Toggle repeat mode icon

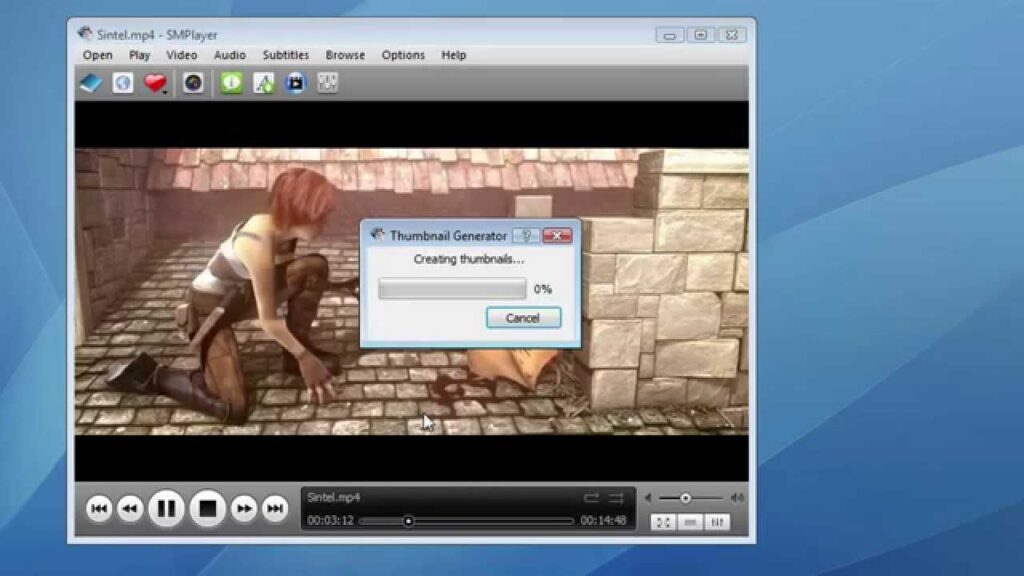(x=591, y=498)
